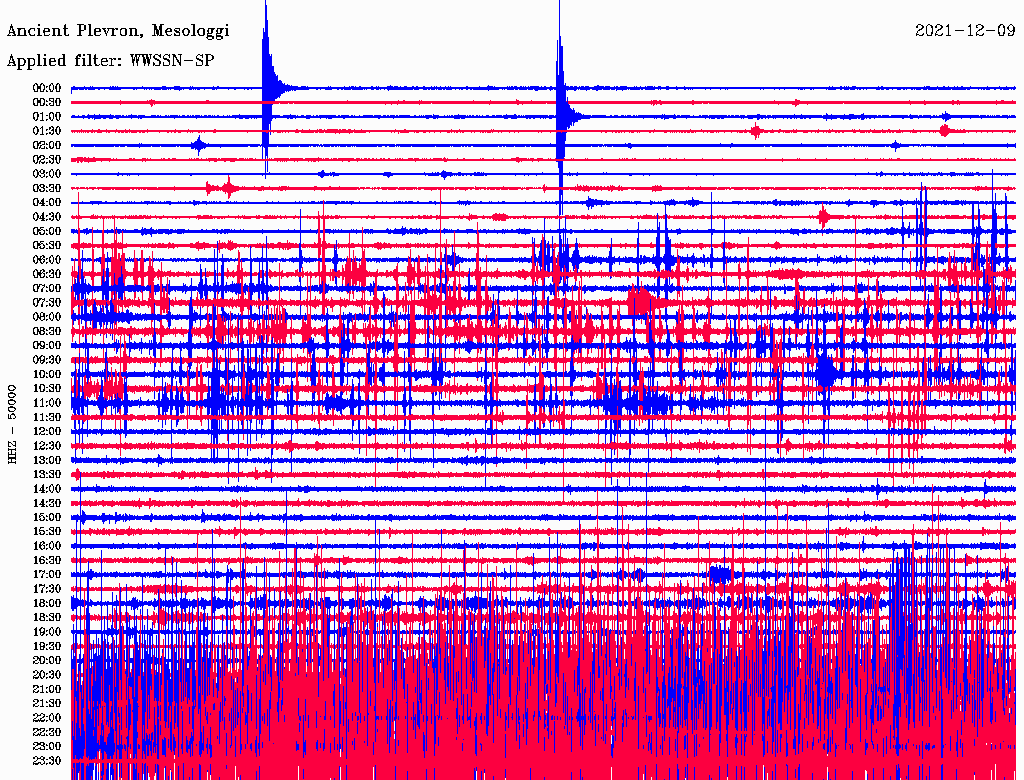Viewport: 1024px width, 780px height.
Task: Select the 18:30 time label
Action: click(47, 618)
